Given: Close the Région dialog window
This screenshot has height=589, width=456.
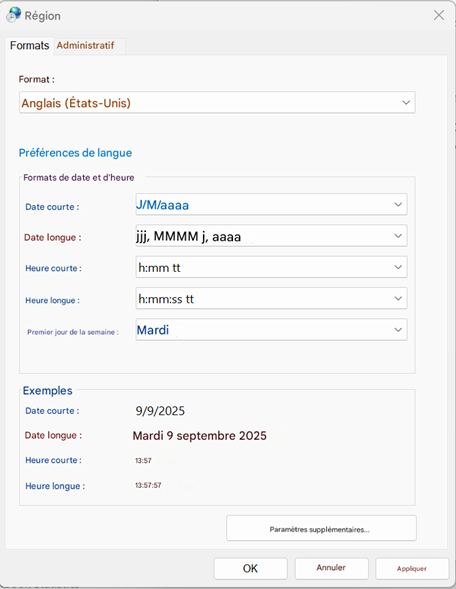Looking at the screenshot, I should pos(439,15).
